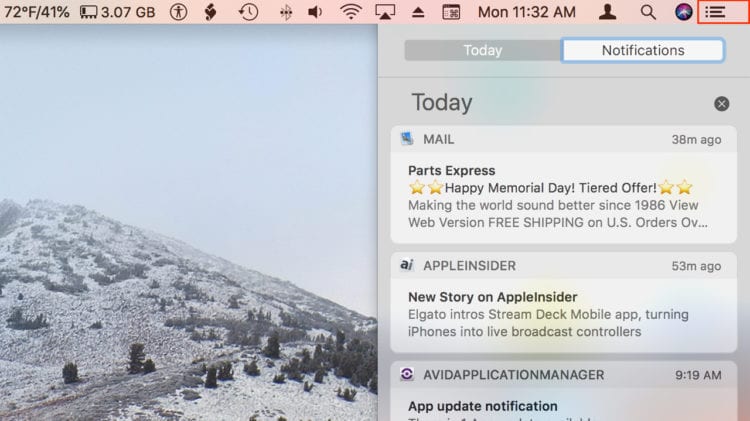Click the Bluetooth status icon
Viewport: 750px width, 421px height.
tap(285, 12)
